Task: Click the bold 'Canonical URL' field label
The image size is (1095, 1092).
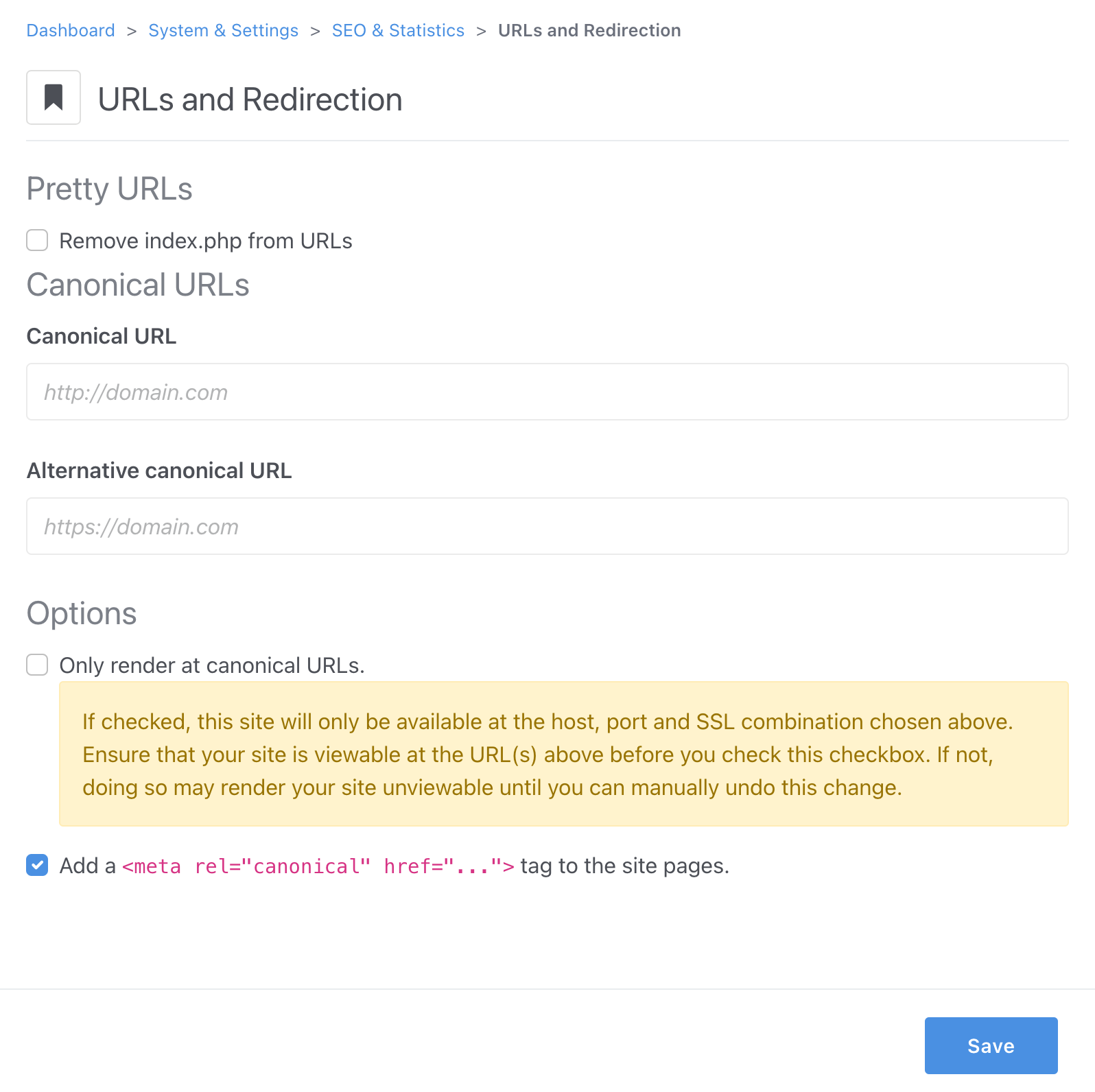Action: 102,336
